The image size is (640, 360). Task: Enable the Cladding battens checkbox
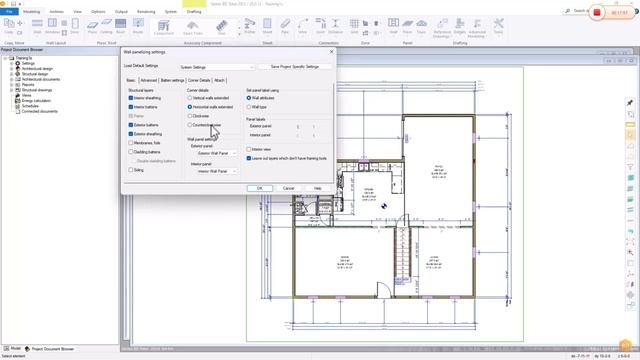pos(131,152)
